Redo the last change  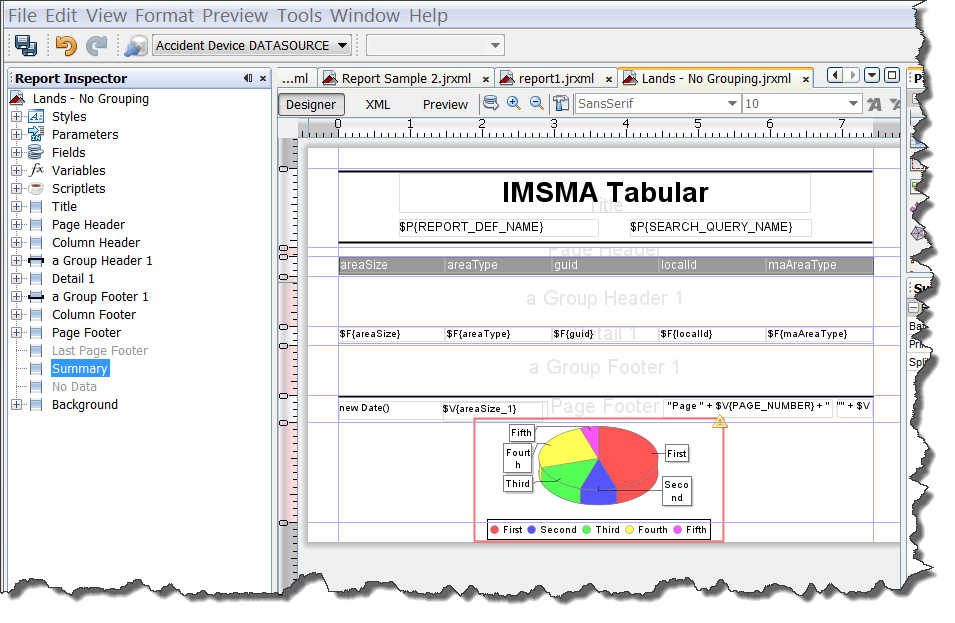point(96,45)
